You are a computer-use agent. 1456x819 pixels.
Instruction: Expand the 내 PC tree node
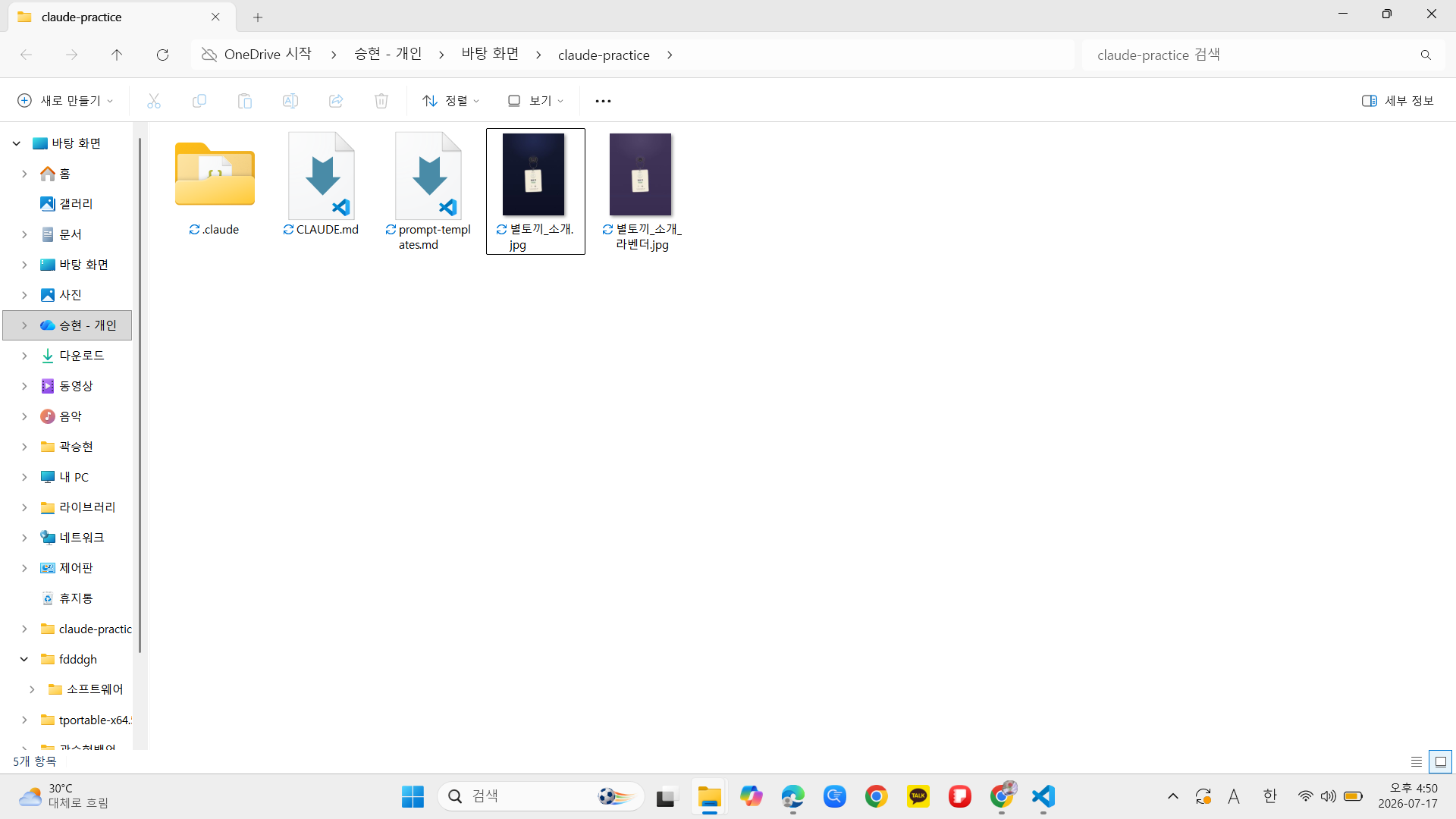[x=24, y=477]
